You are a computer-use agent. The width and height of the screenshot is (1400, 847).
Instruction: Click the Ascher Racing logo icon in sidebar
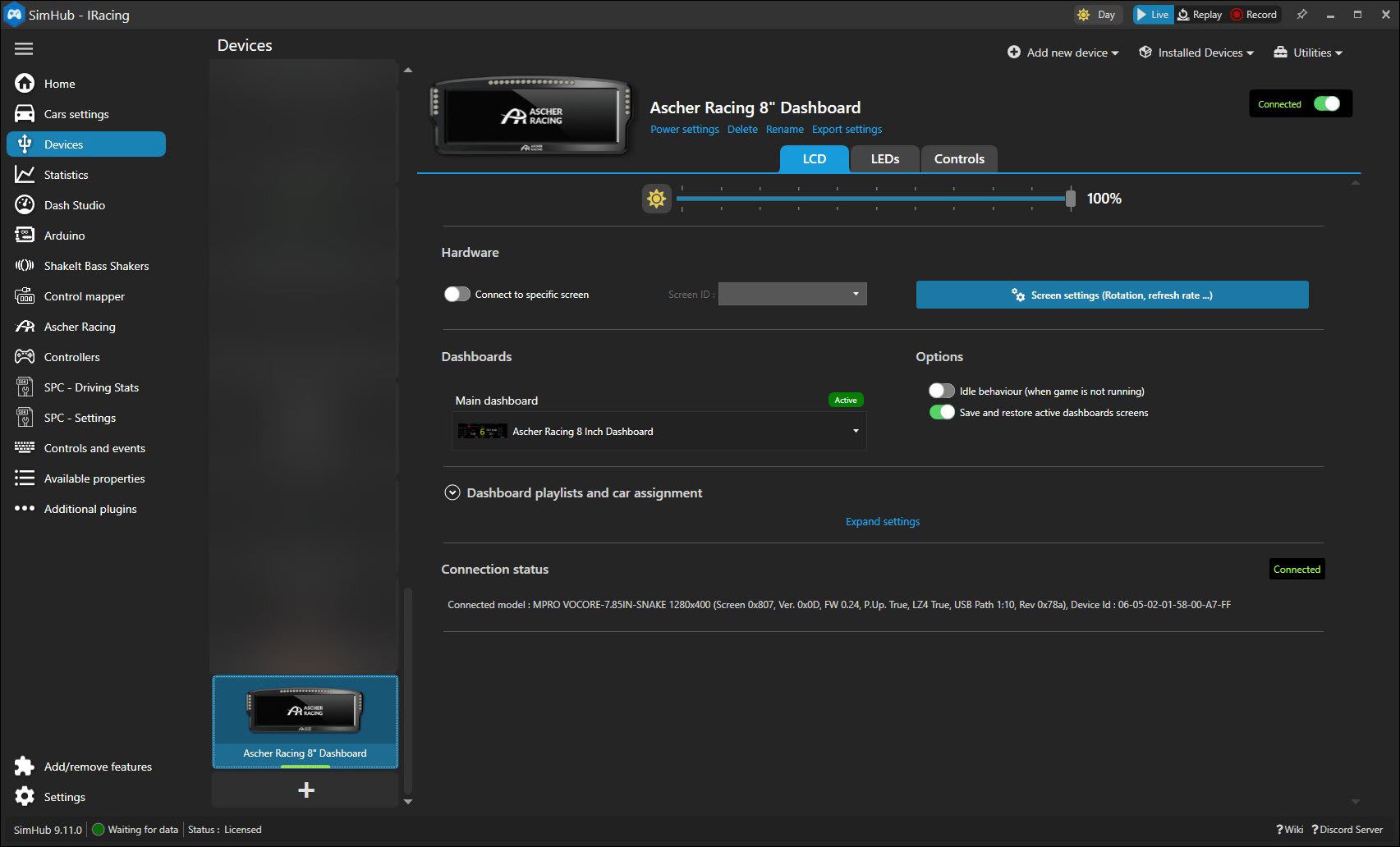25,327
